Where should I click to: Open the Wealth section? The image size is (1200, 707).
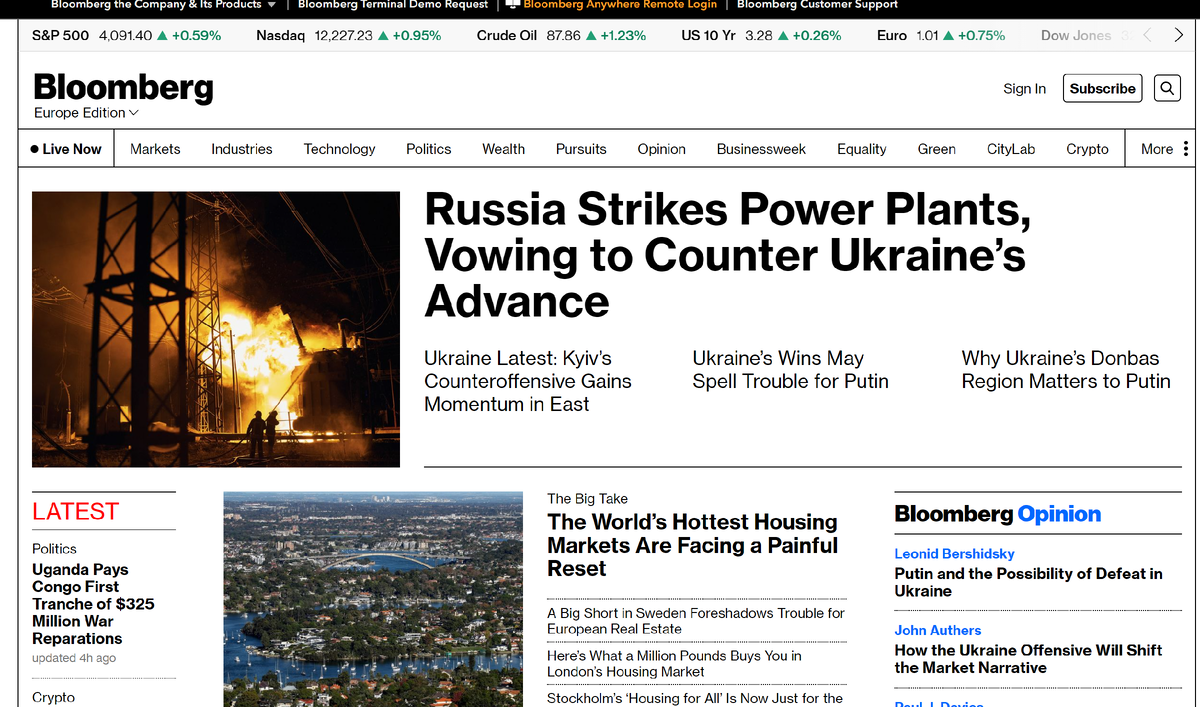click(503, 149)
